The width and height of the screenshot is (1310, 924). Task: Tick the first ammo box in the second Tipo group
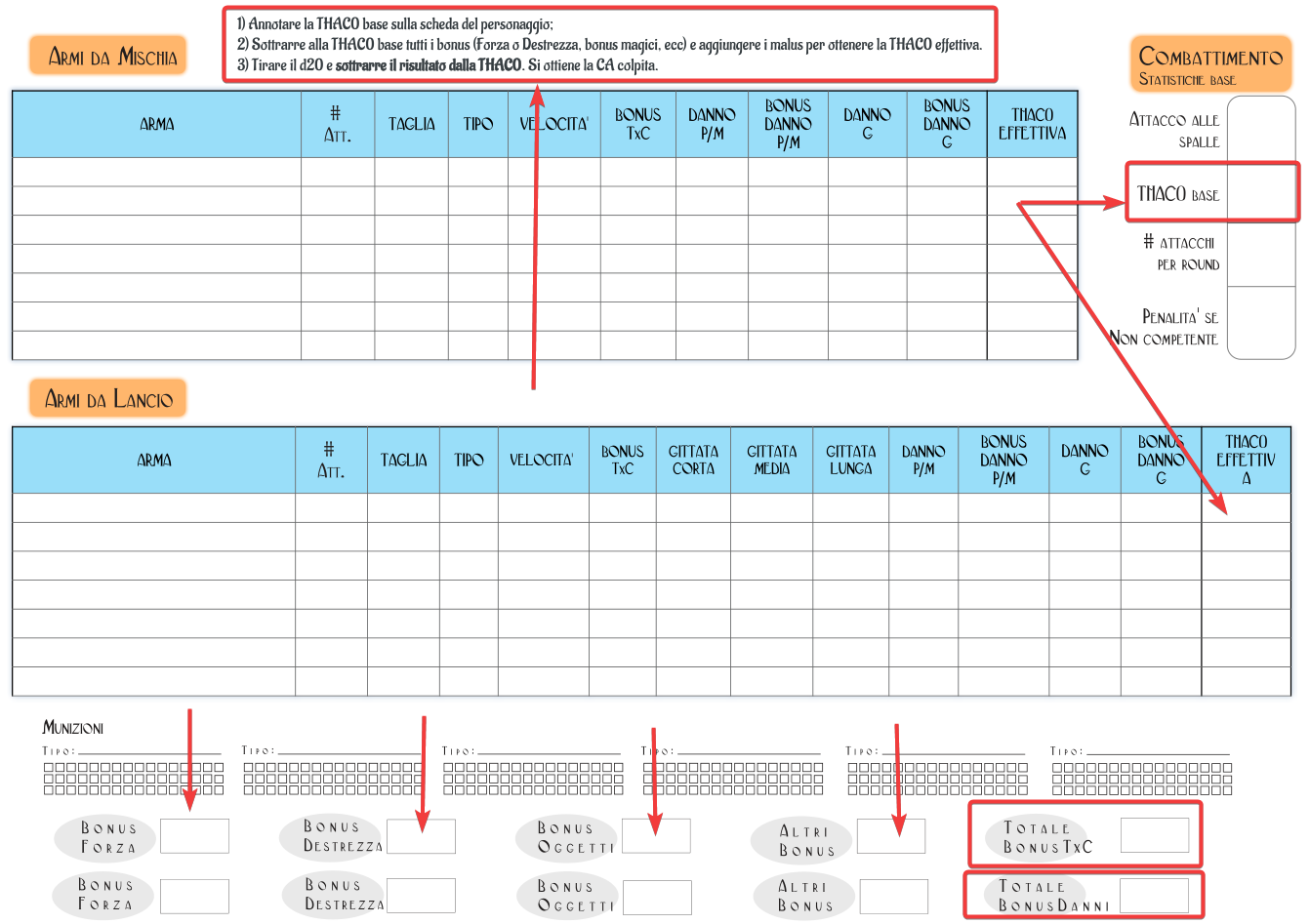coord(248,768)
